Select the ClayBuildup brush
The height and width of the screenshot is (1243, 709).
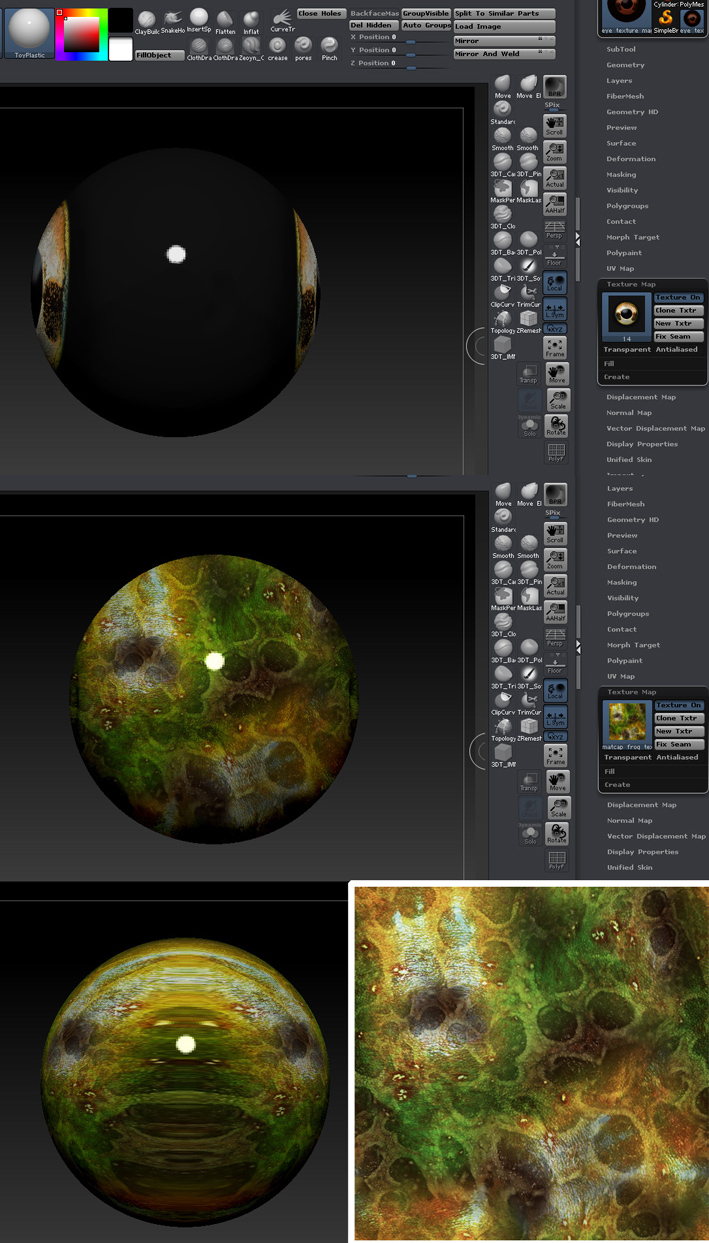147,22
